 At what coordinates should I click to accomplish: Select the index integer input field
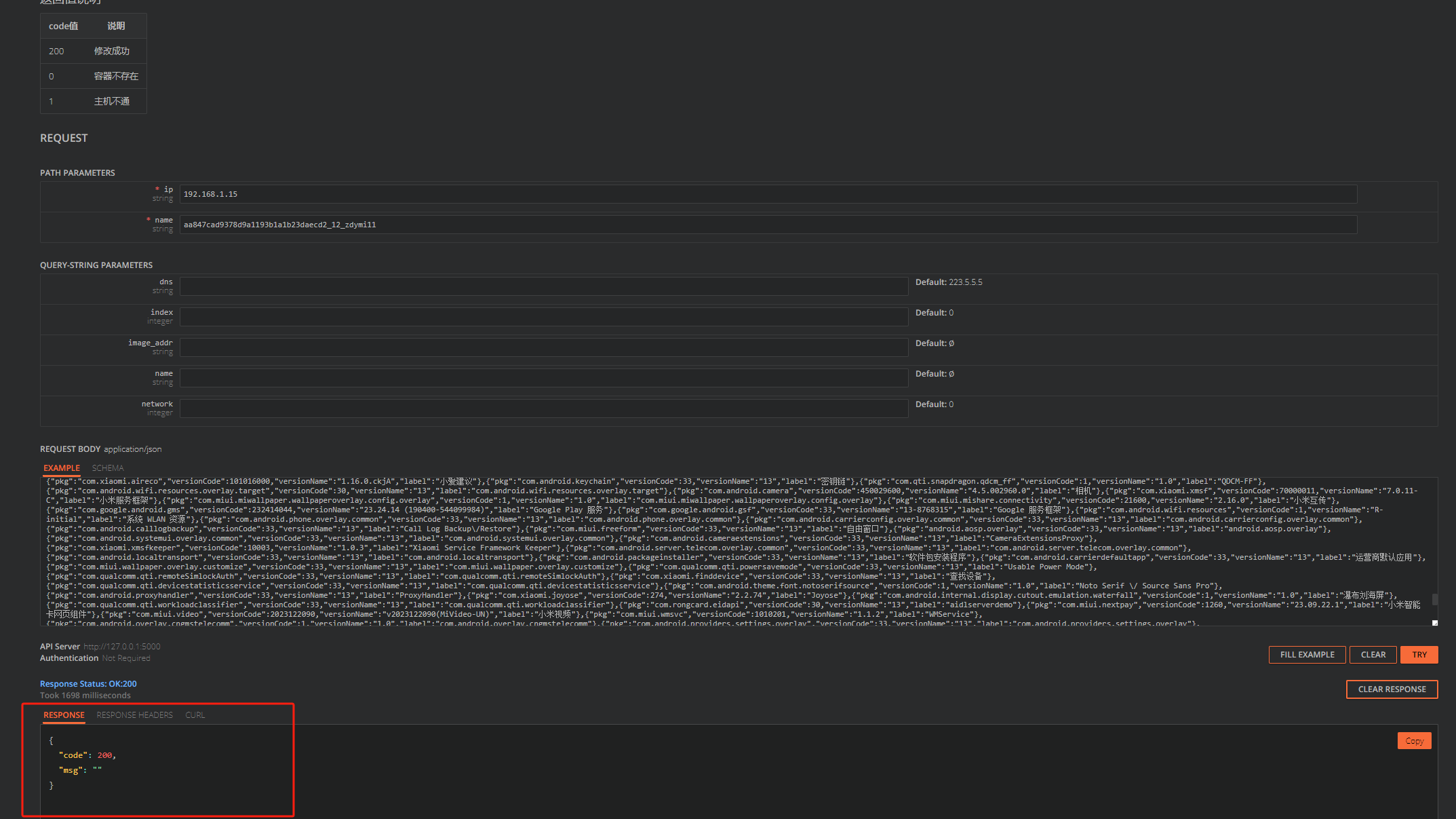point(543,317)
